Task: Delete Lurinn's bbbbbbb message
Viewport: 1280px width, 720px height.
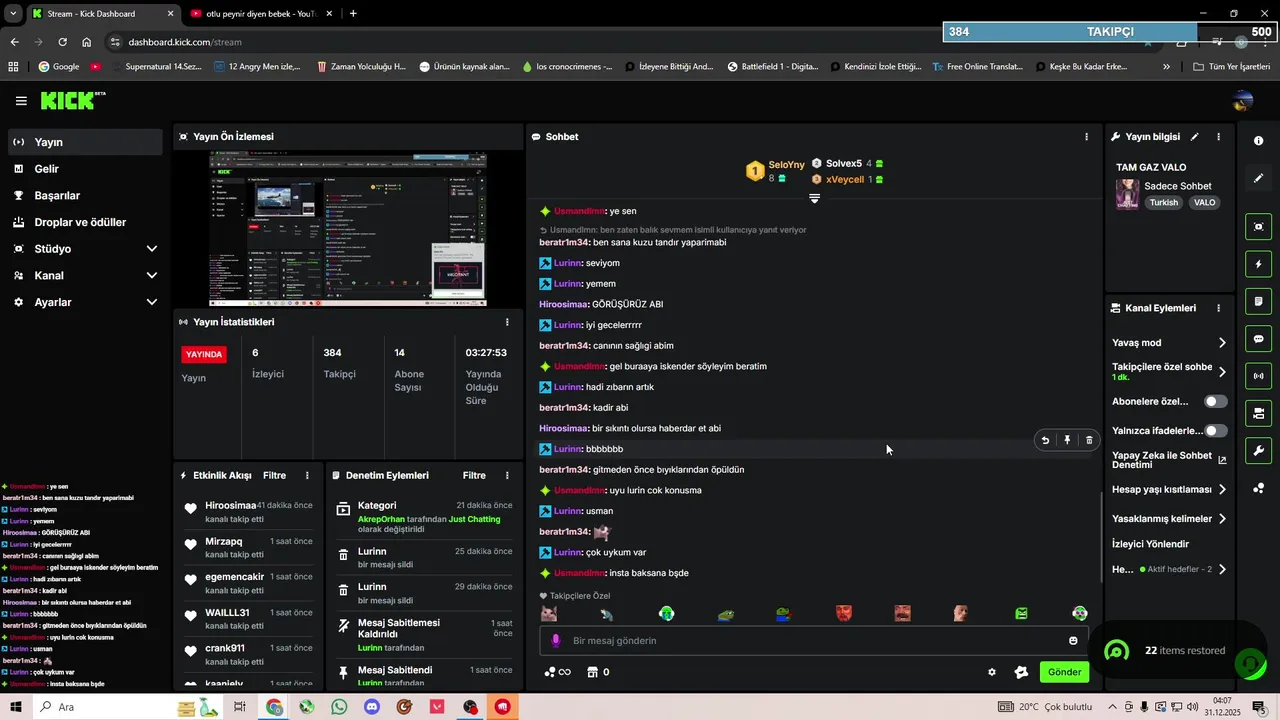Action: pyautogui.click(x=1089, y=440)
